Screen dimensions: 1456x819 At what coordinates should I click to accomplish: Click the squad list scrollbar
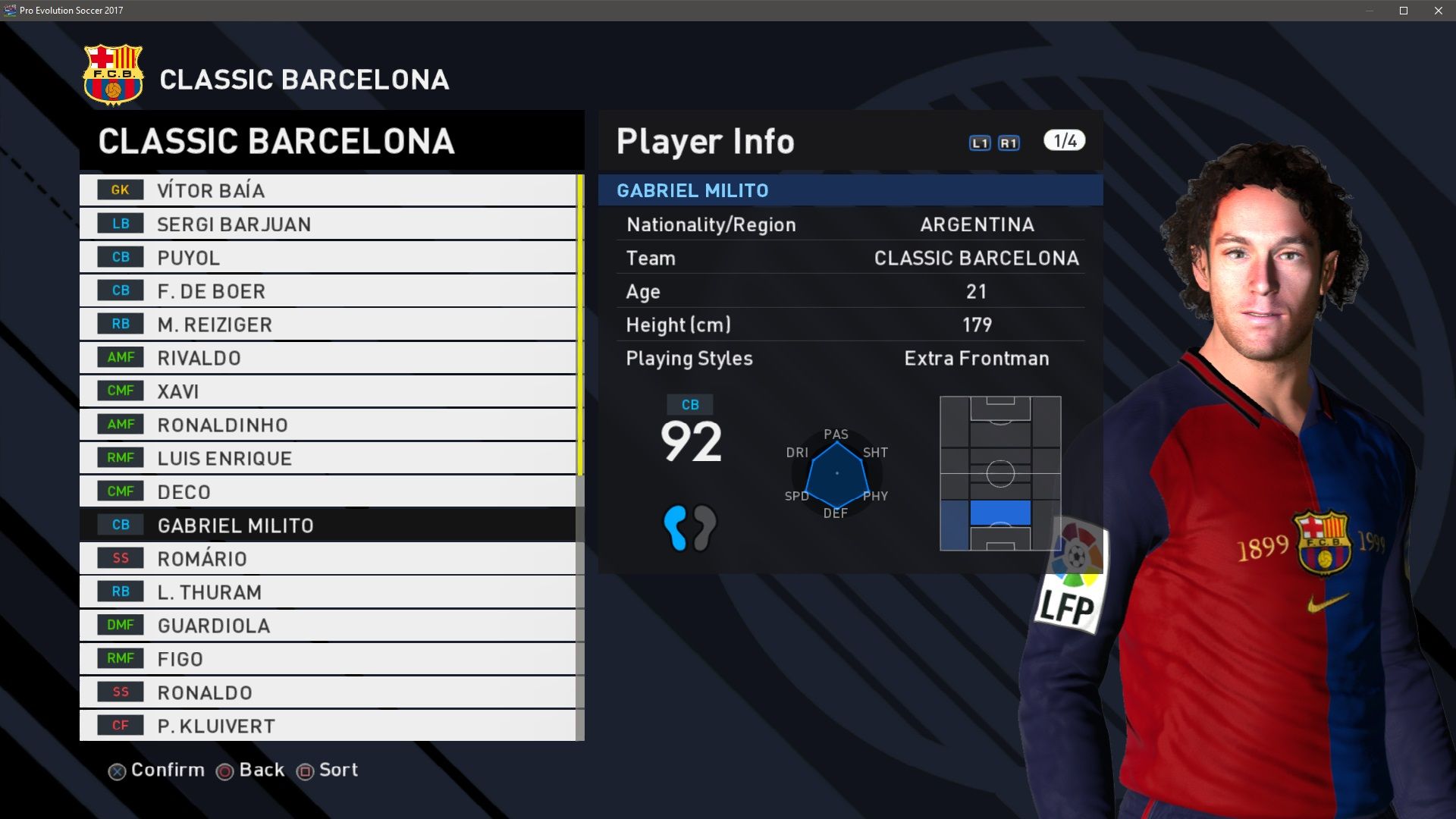point(580,455)
